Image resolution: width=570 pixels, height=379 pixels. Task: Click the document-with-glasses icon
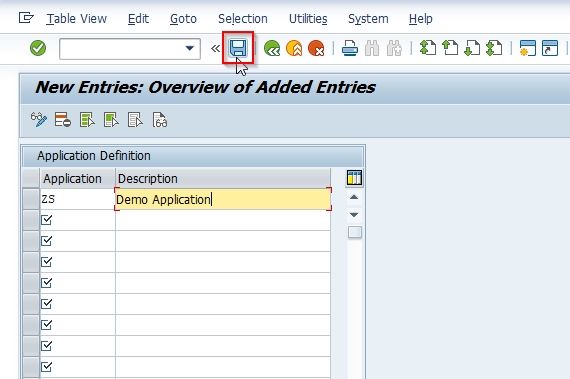[160, 120]
